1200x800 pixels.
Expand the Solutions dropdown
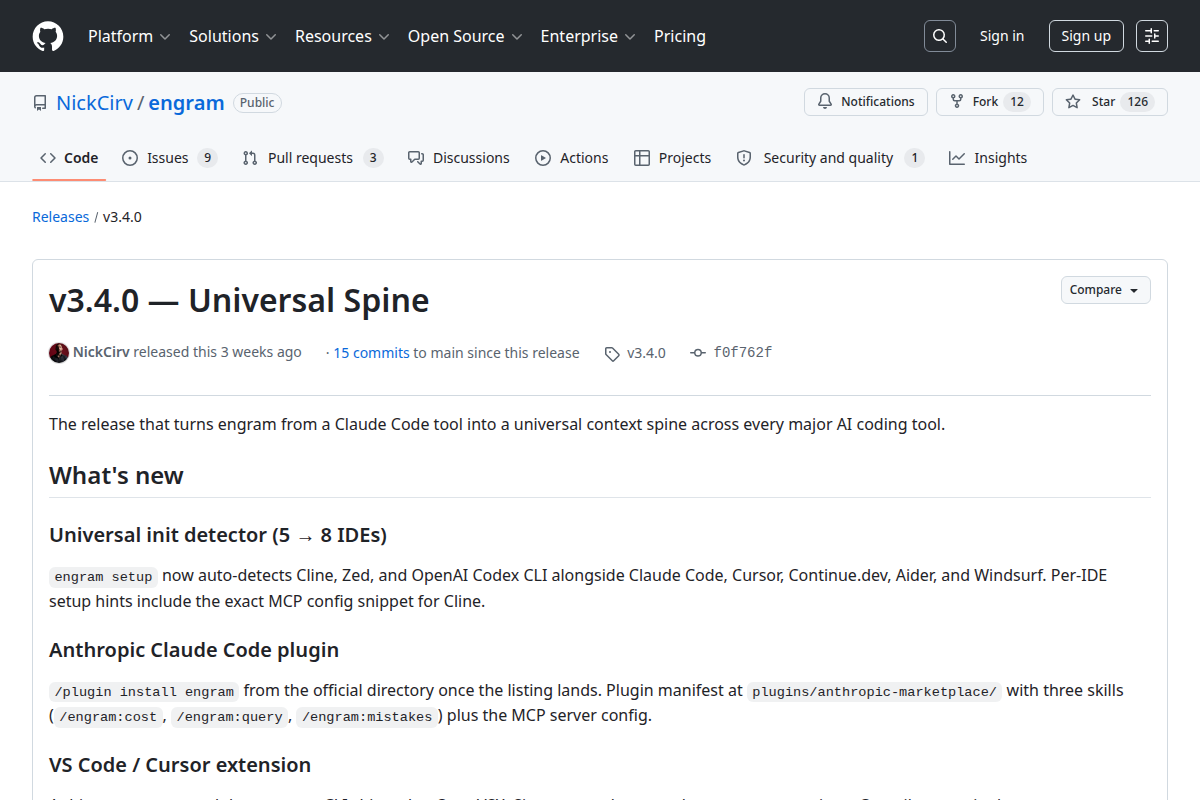(x=232, y=36)
